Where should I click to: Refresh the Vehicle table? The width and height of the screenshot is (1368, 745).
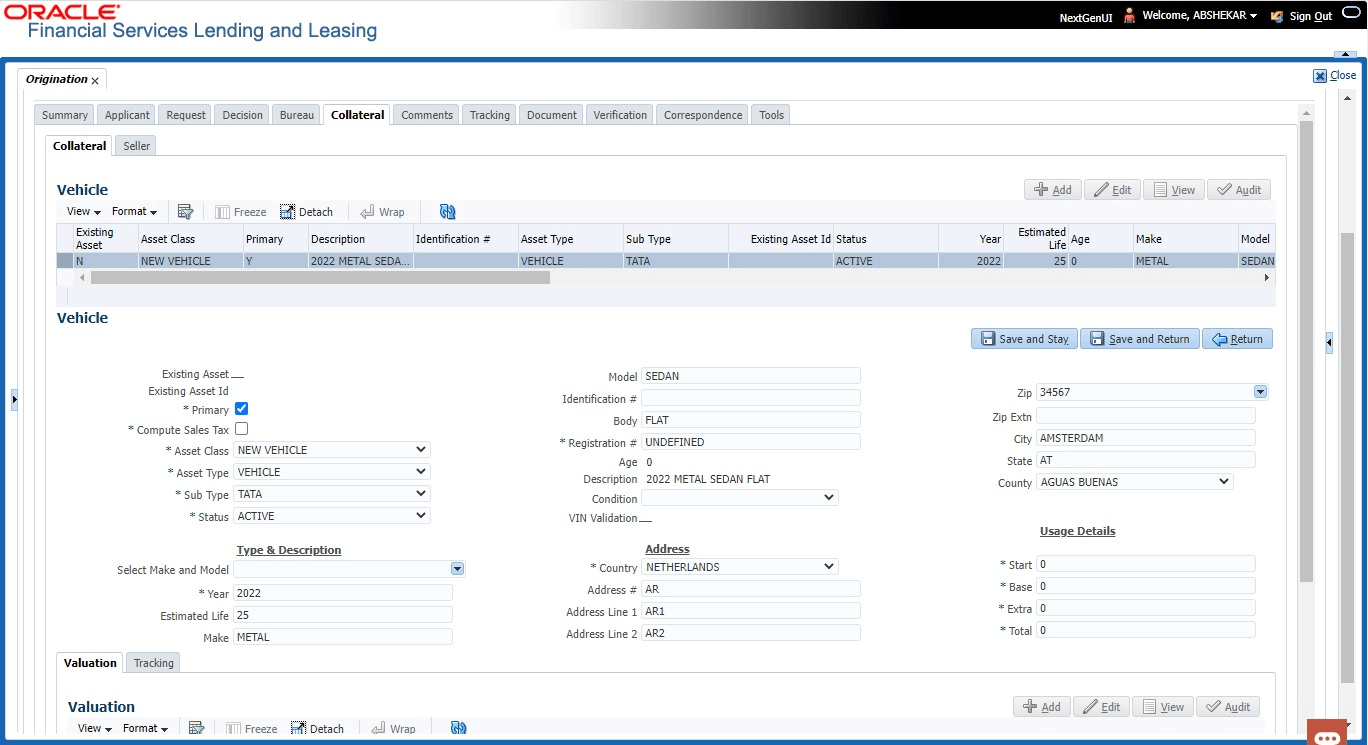click(447, 212)
